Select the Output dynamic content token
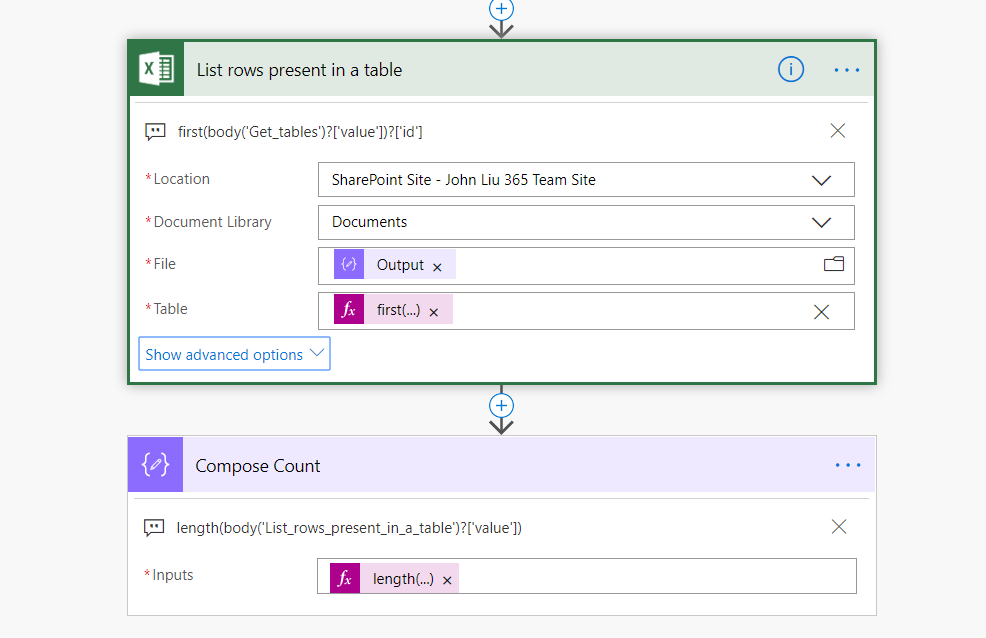 (399, 265)
